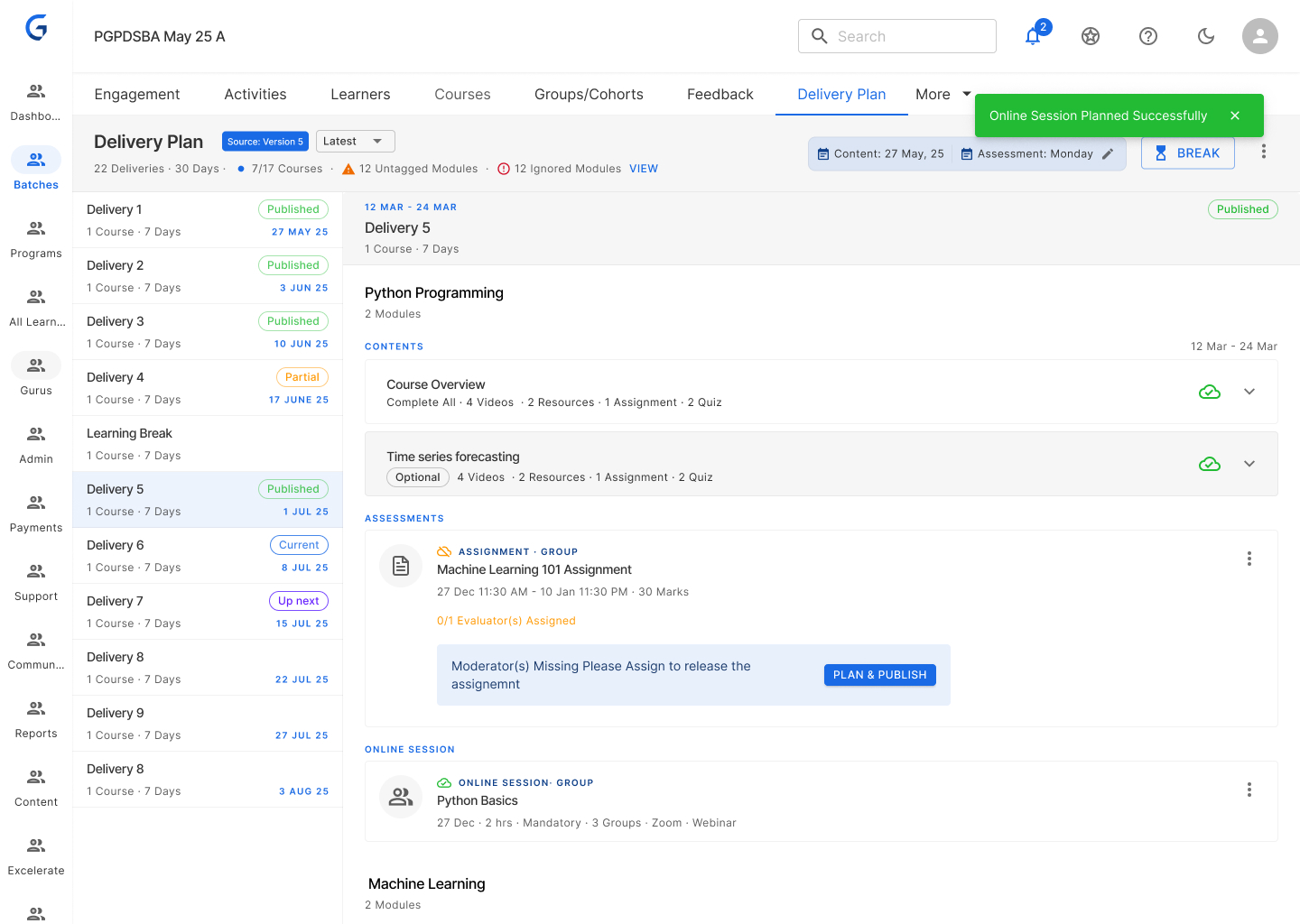Switch to the Learners tab

[x=360, y=94]
